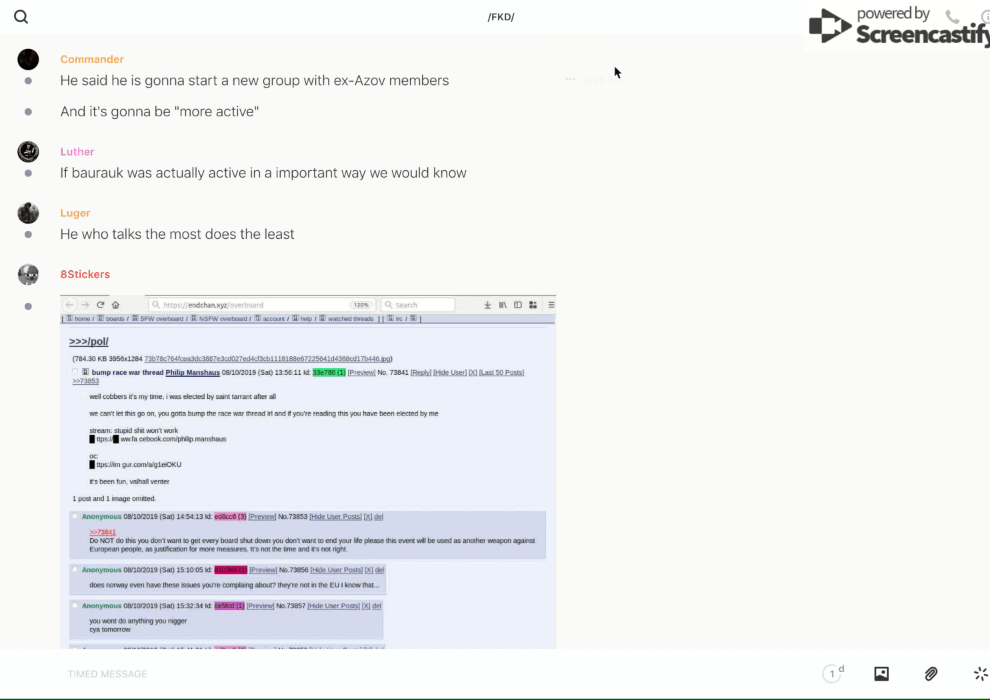The width and height of the screenshot is (990, 700).
Task: Open three-dot options on Commander's first message
Action: pyautogui.click(x=570, y=80)
